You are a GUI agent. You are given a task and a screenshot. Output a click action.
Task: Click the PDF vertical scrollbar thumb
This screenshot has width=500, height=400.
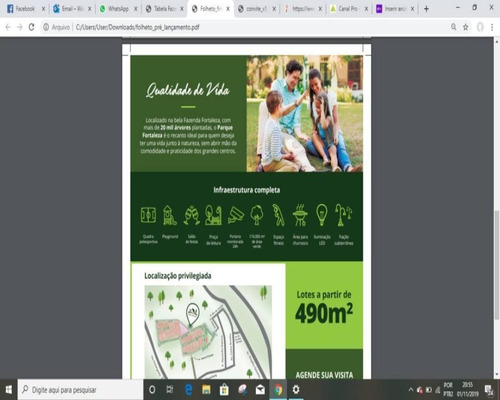[497, 265]
